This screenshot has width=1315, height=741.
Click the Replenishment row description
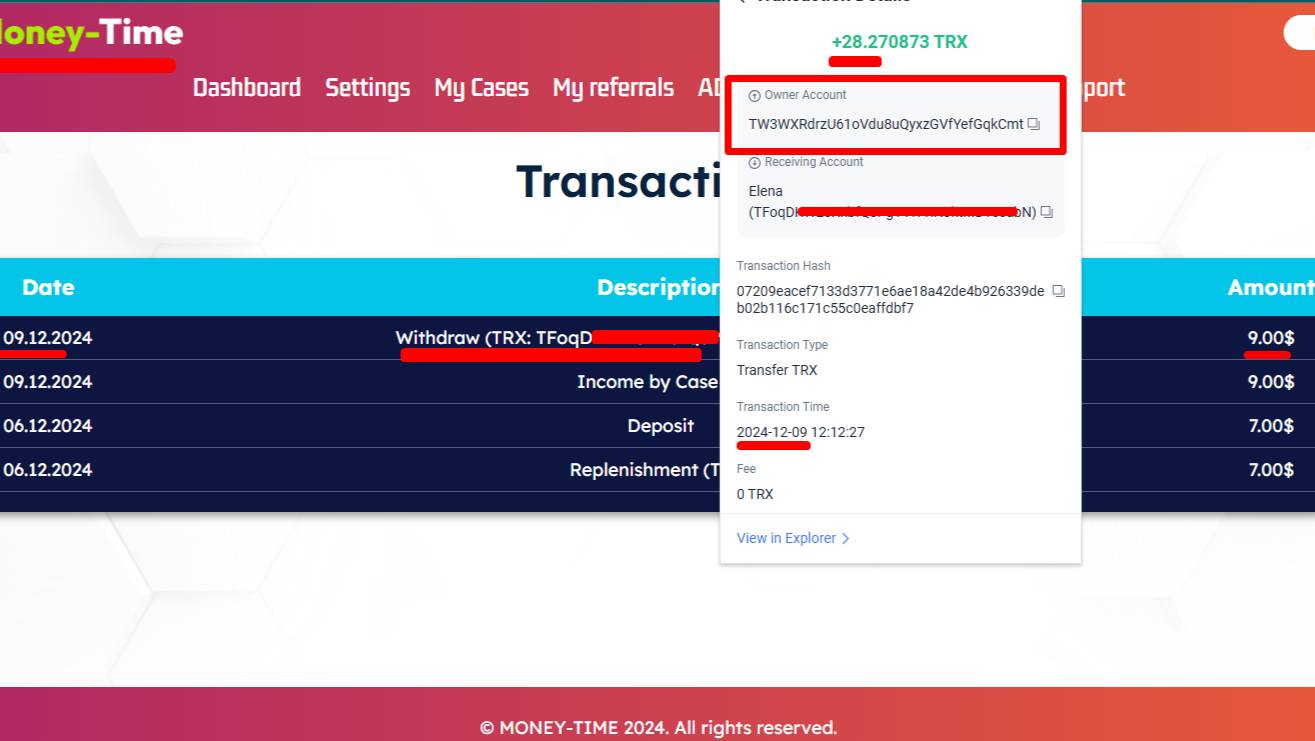(x=644, y=470)
